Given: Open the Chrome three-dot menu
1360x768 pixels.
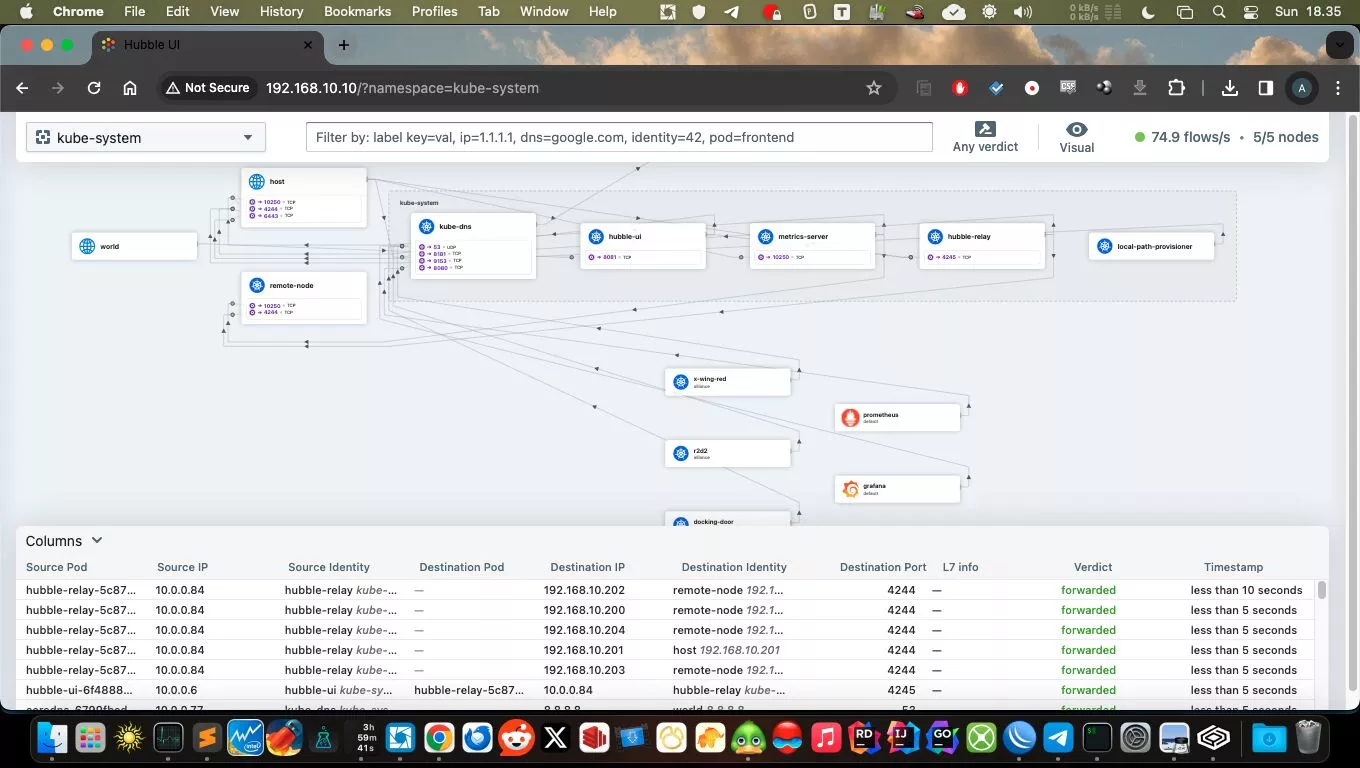Looking at the screenshot, I should click(1338, 88).
